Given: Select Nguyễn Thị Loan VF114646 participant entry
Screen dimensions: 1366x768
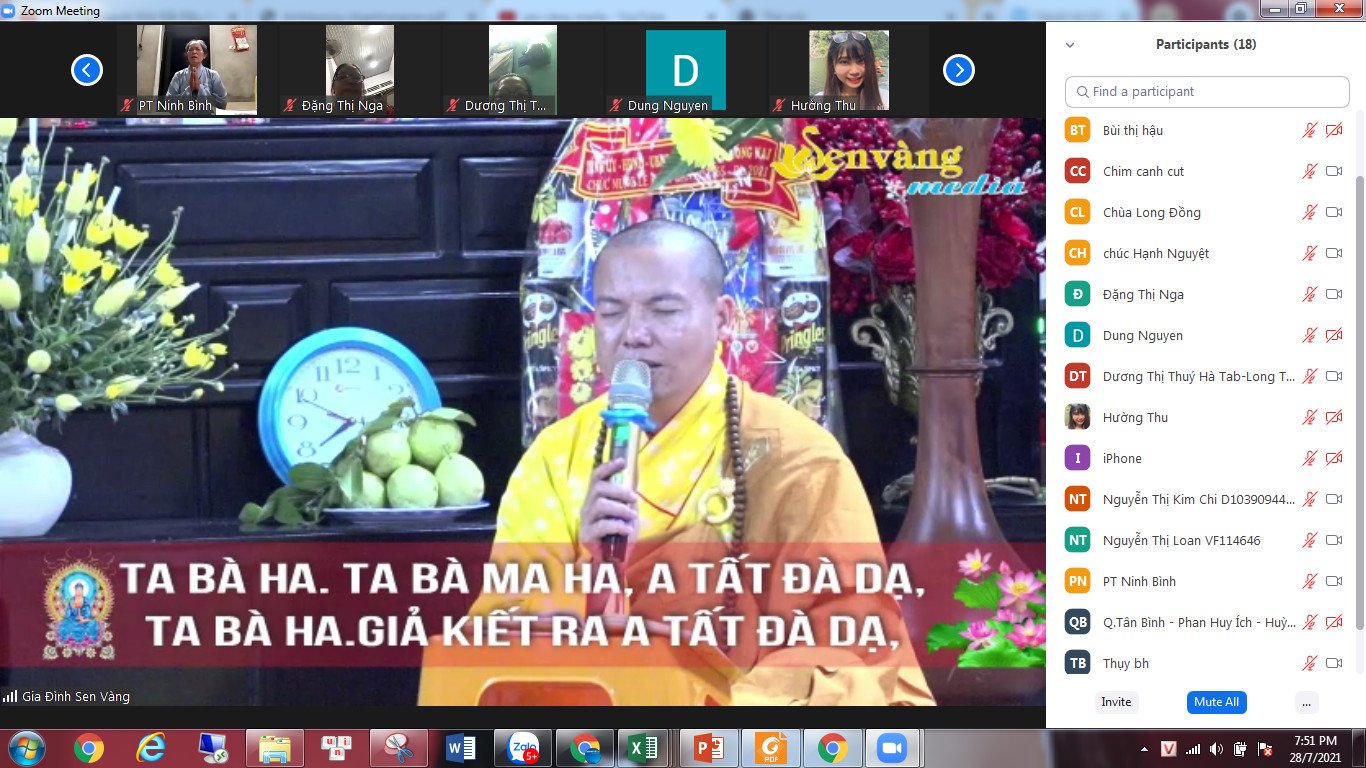Looking at the screenshot, I should coord(1181,540).
